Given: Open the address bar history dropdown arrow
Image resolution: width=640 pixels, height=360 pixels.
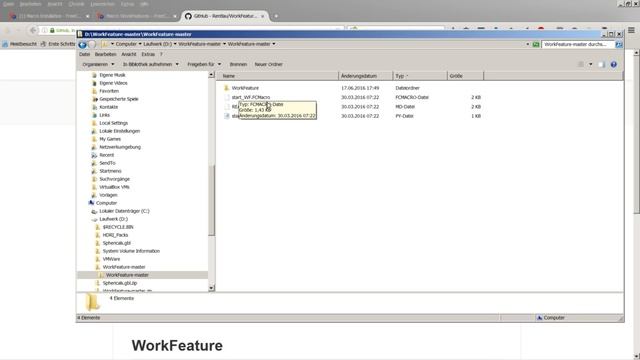Looking at the screenshot, I should (528, 44).
